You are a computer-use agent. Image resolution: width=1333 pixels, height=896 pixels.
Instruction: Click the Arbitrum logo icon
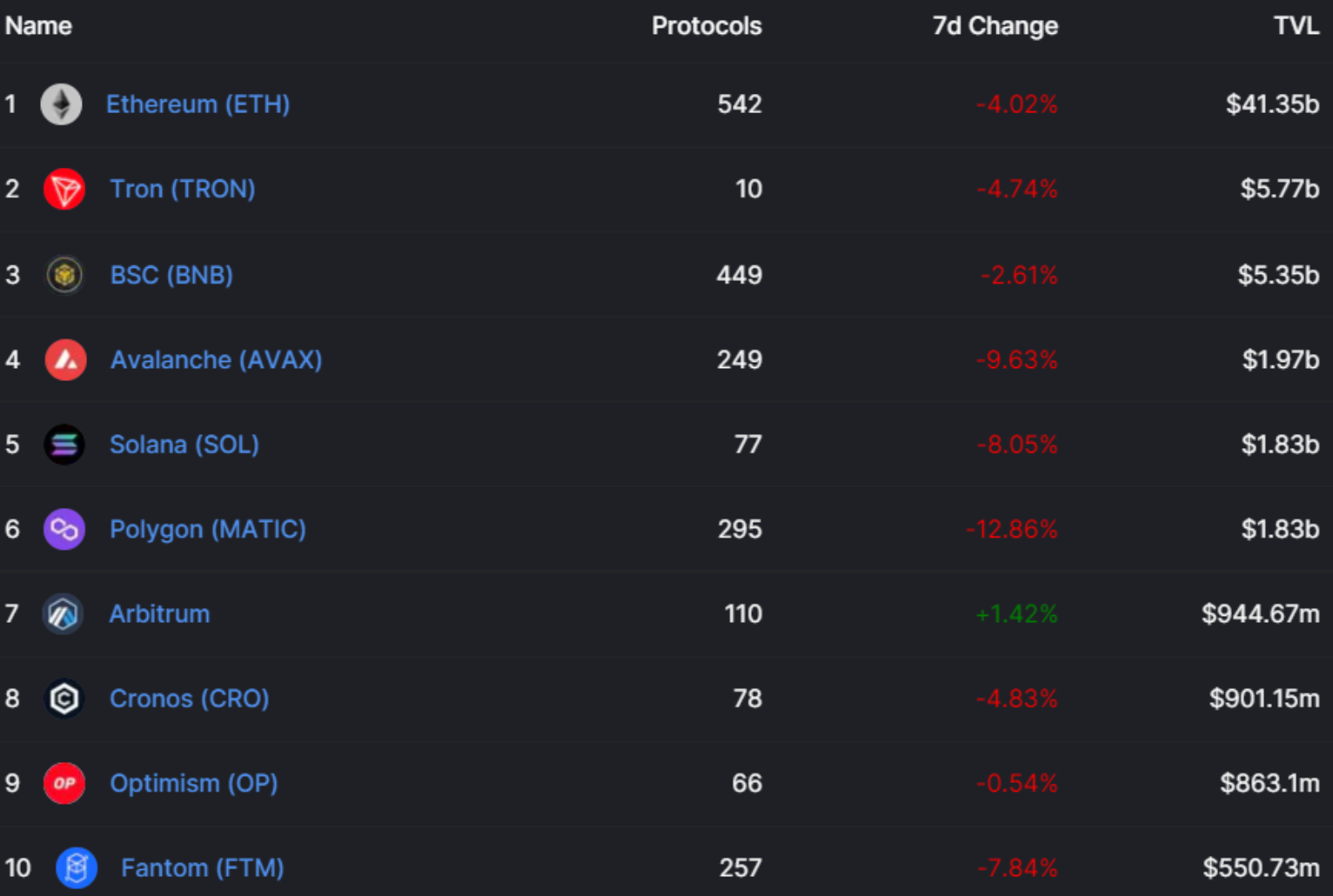[x=64, y=614]
